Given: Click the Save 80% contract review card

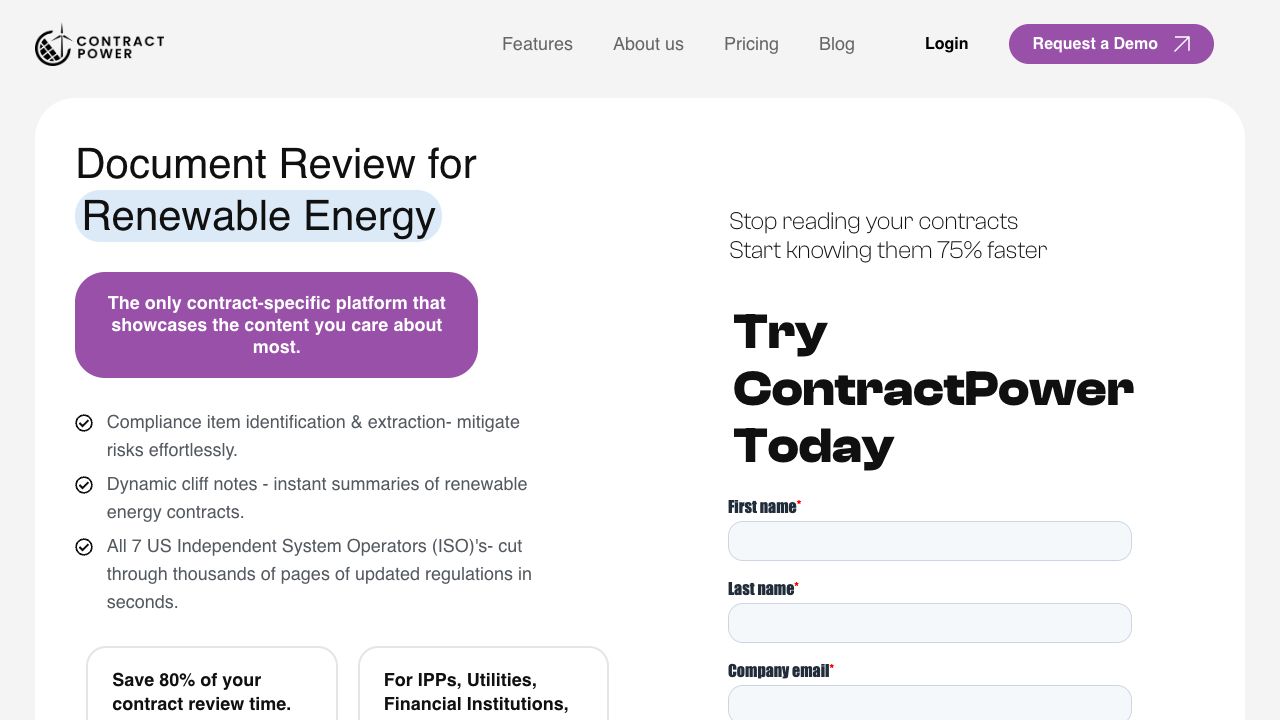Looking at the screenshot, I should (x=212, y=686).
